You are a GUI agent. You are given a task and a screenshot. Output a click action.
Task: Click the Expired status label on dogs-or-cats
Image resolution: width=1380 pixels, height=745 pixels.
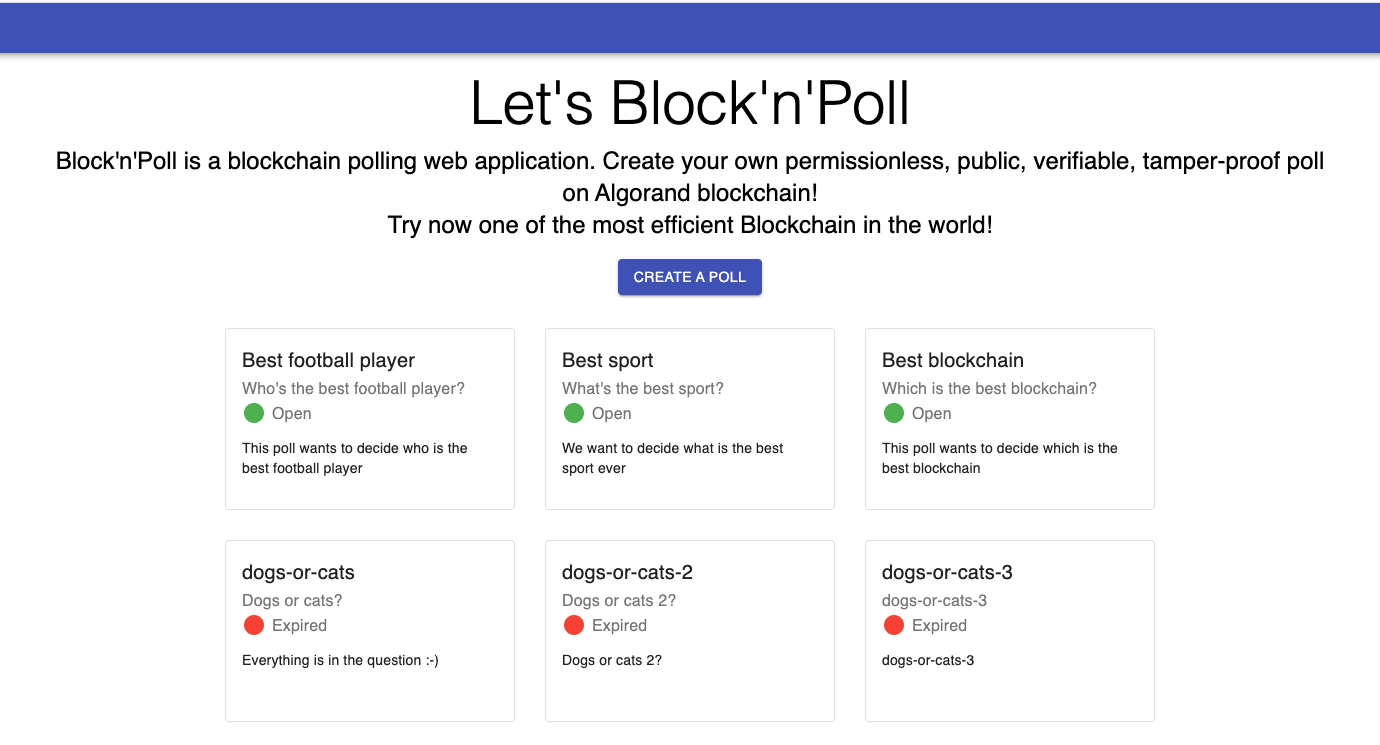coord(298,625)
